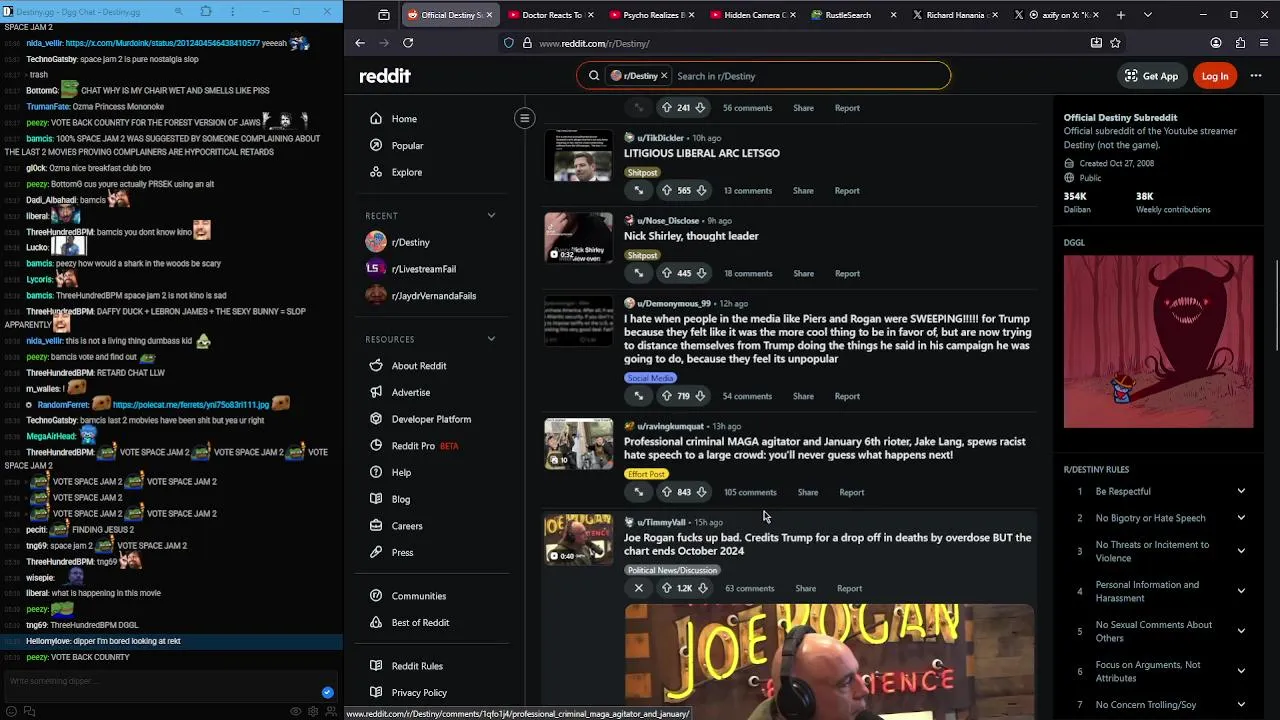
Task: Click the Social Media flair tag
Action: click(650, 378)
